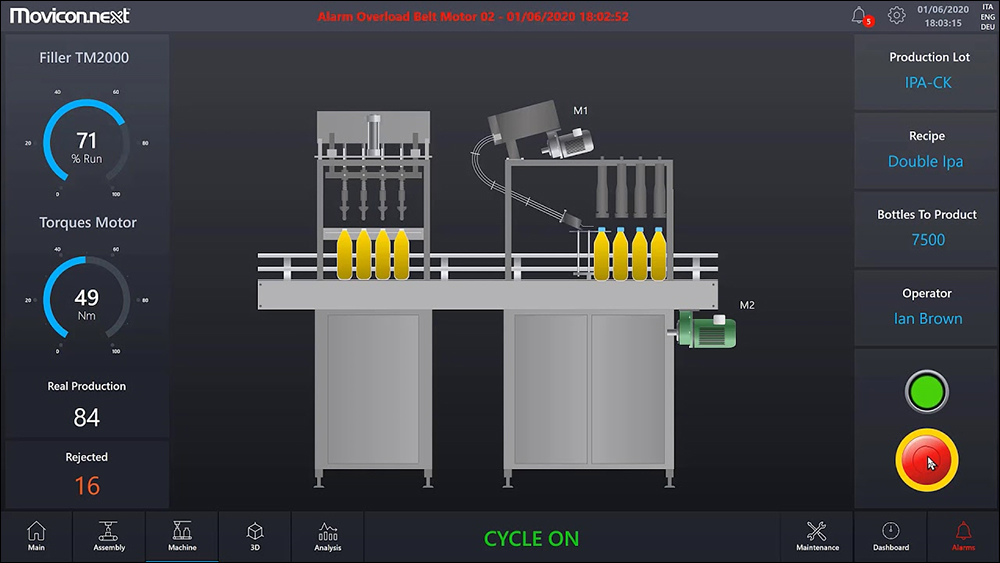Image resolution: width=1000 pixels, height=563 pixels.
Task: Click the Real Production value 84
Action: [87, 418]
